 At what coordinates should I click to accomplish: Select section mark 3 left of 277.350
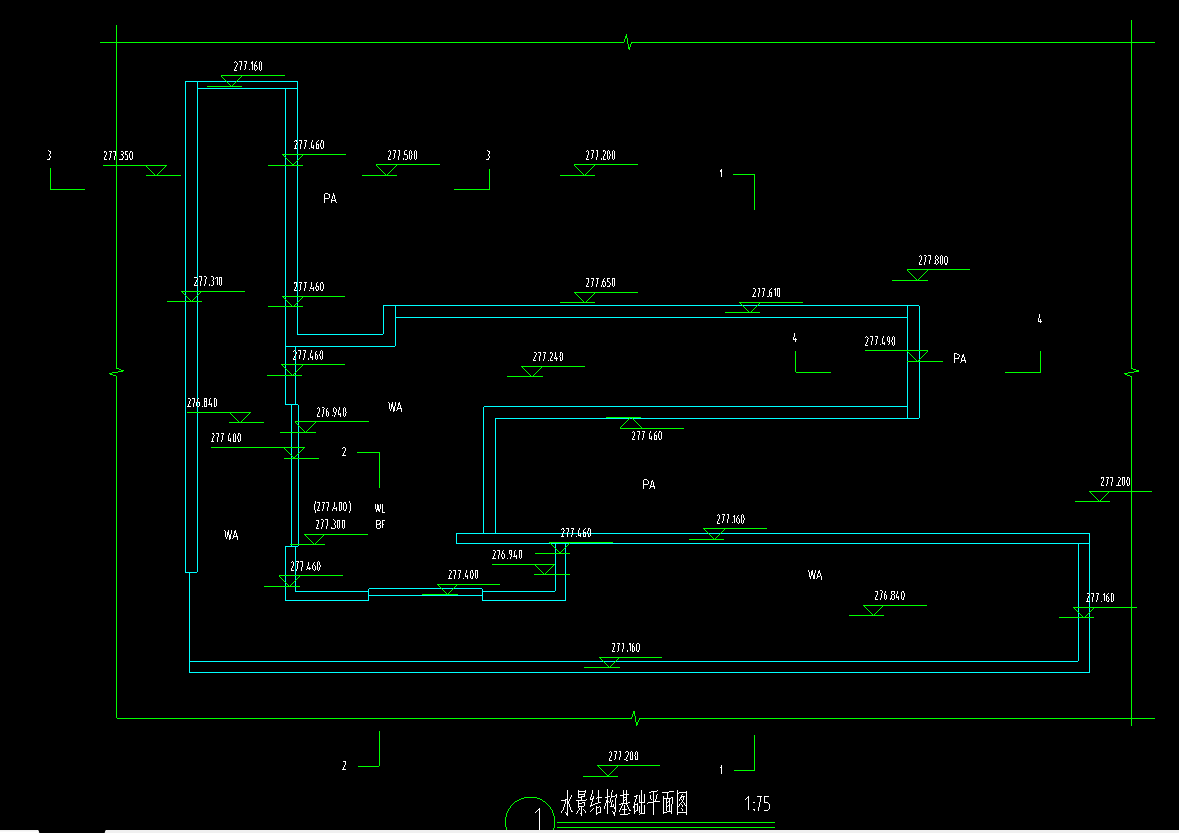(x=49, y=155)
